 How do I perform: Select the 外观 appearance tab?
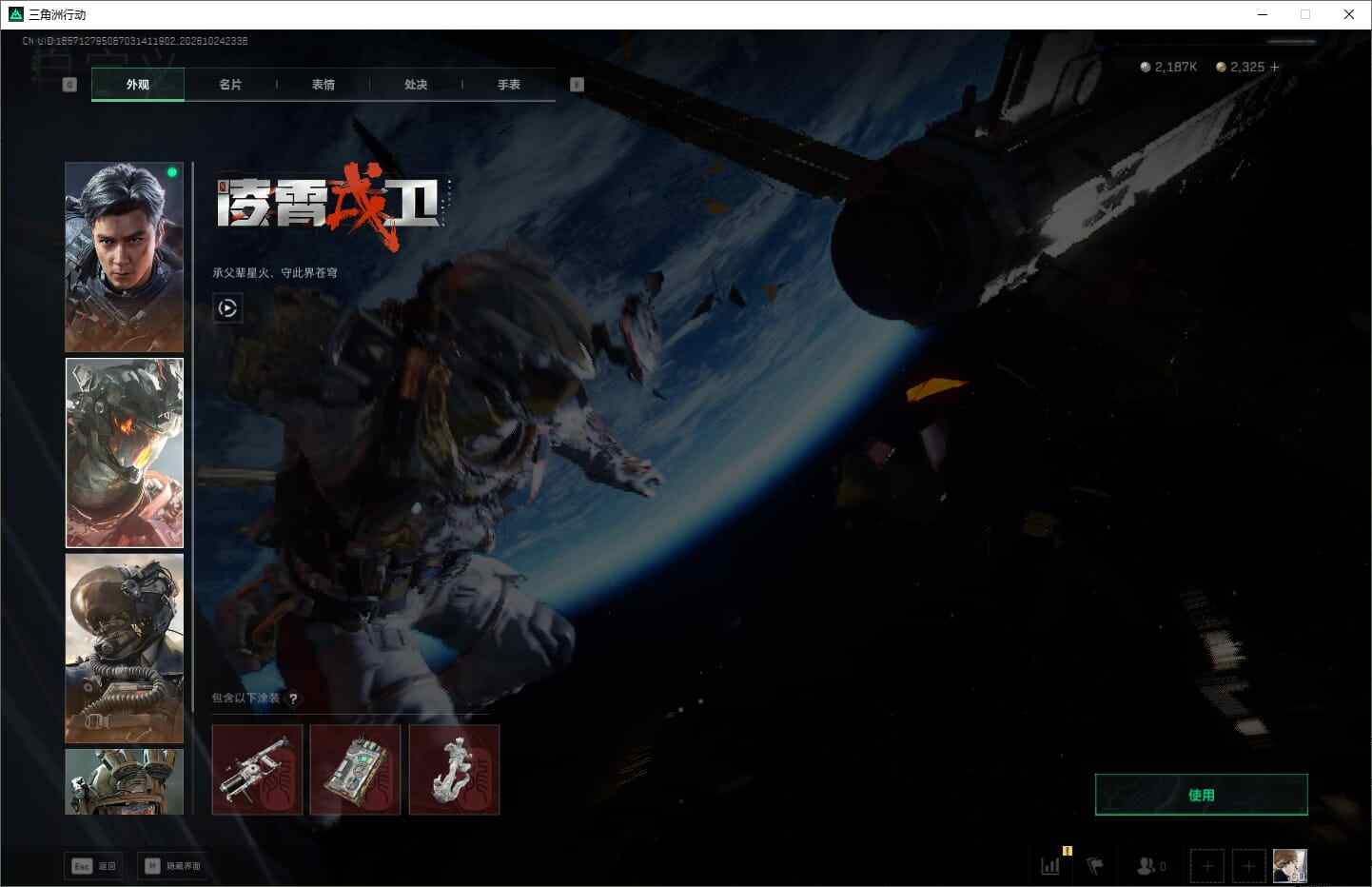(138, 85)
